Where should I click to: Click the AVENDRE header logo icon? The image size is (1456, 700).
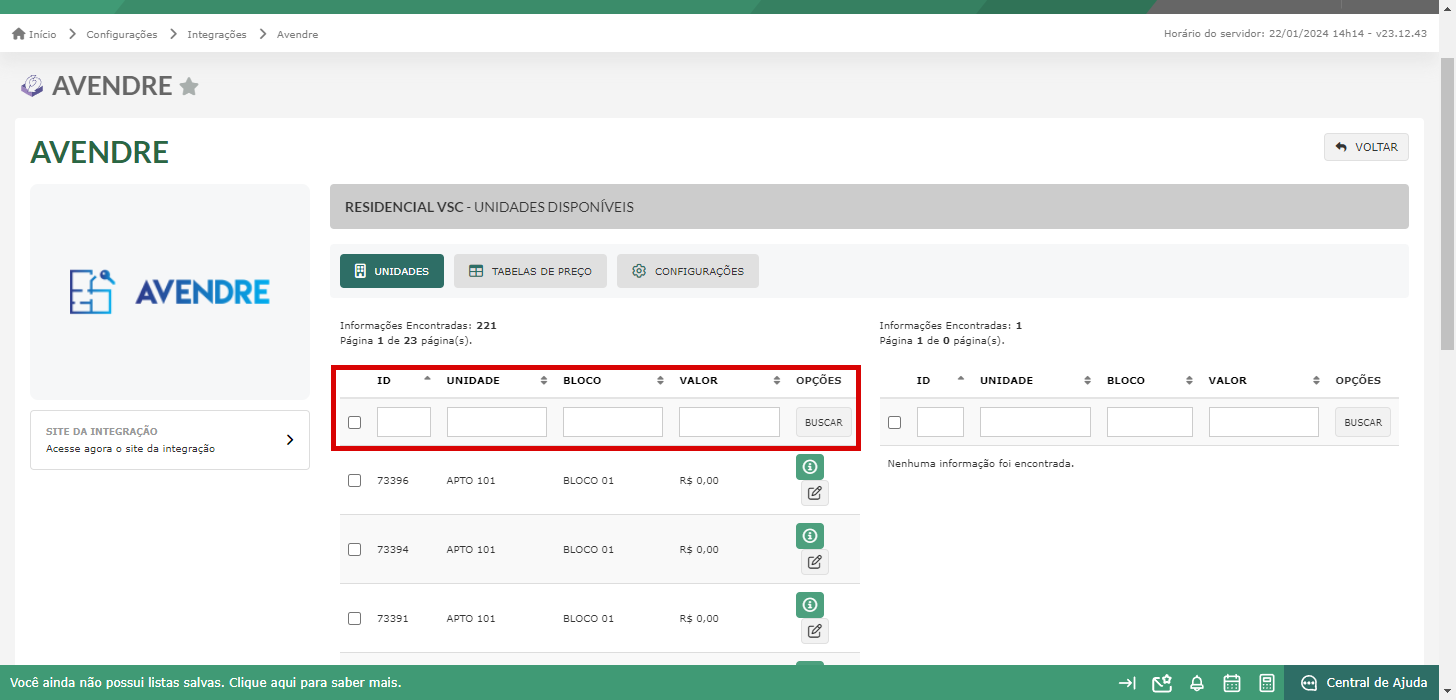[x=32, y=86]
